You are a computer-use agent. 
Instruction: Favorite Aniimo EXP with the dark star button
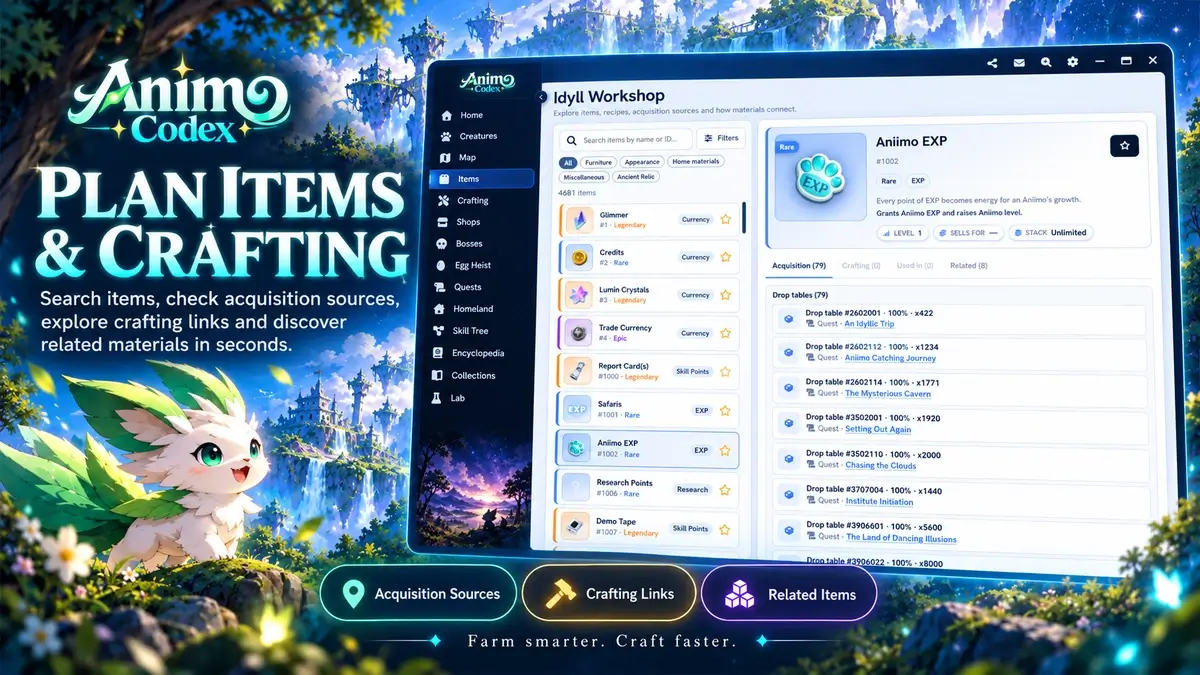[x=1125, y=146]
